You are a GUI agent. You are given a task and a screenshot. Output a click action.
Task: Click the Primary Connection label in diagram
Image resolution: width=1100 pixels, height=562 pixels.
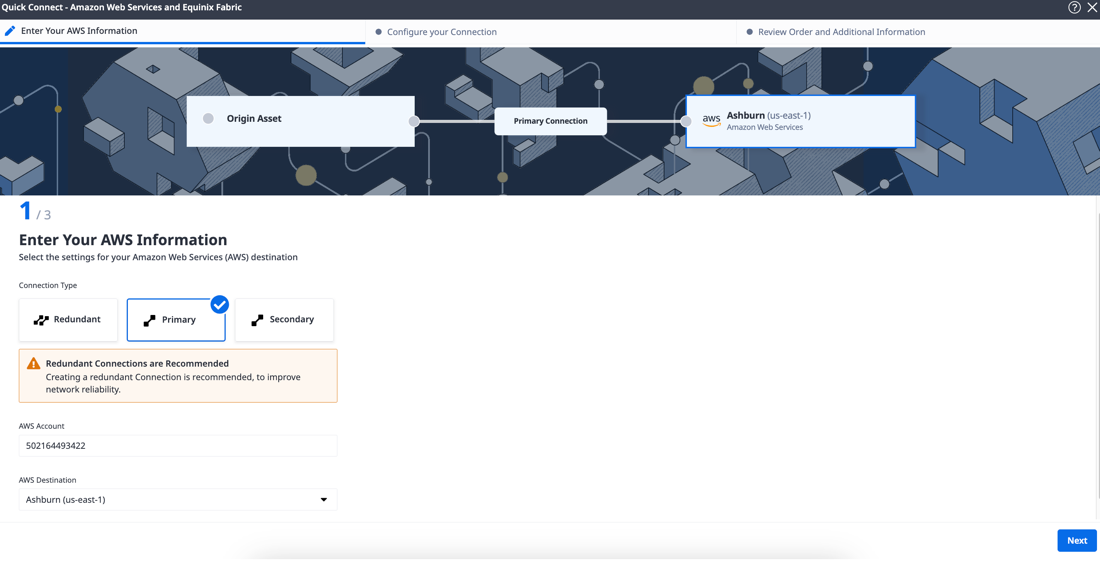click(551, 121)
